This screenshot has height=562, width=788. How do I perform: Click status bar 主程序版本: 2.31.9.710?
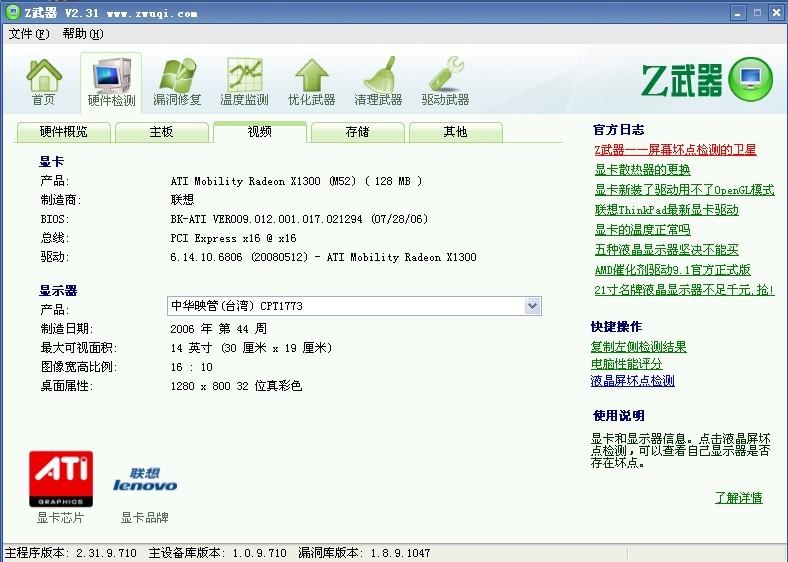(71, 553)
